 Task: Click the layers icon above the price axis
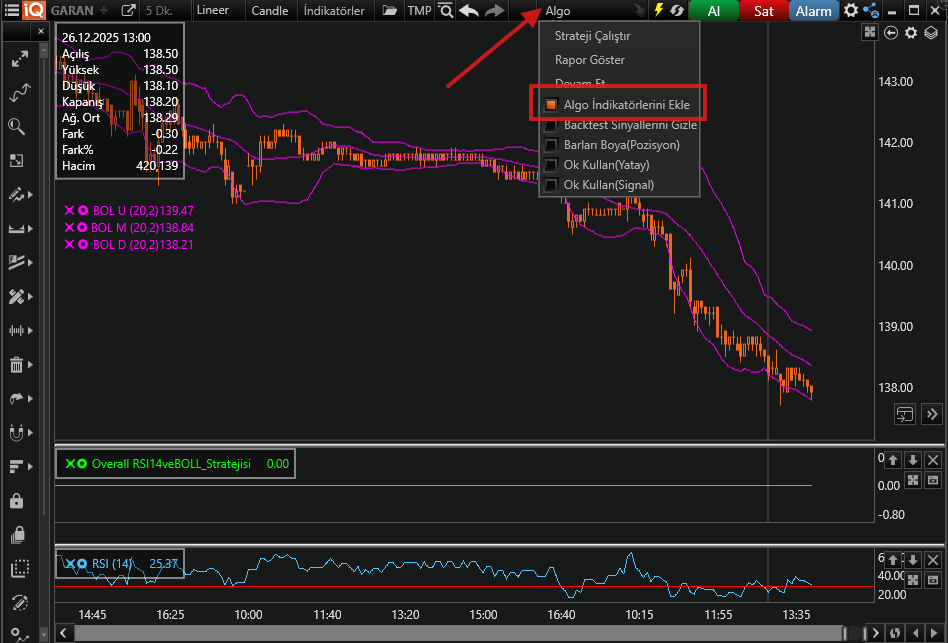tap(931, 33)
